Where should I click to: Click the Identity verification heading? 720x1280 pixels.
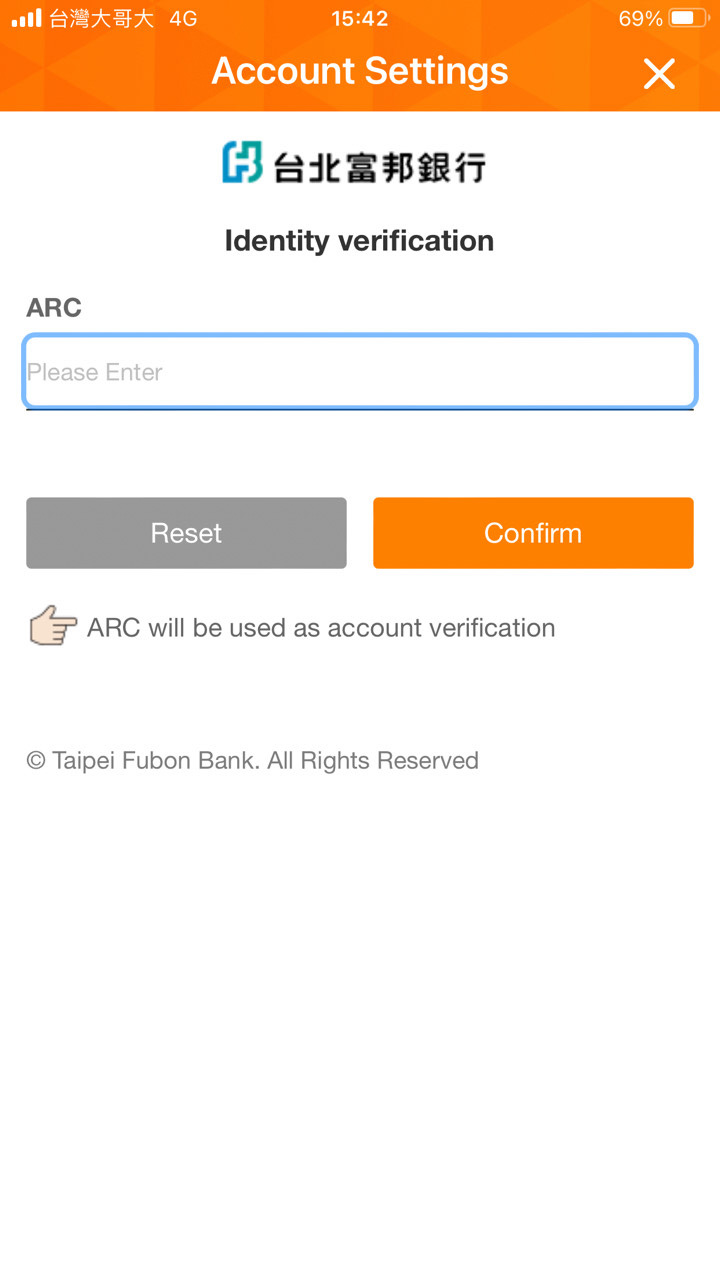(359, 241)
